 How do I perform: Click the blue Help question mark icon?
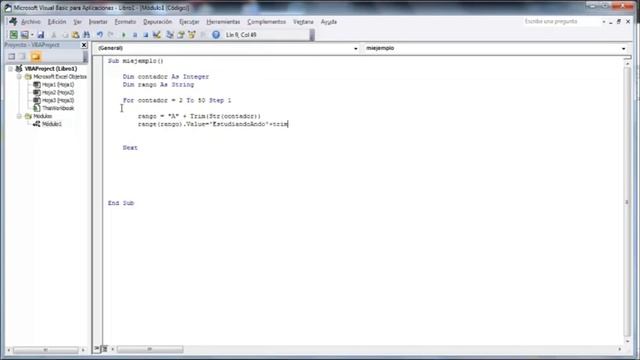click(x=216, y=35)
